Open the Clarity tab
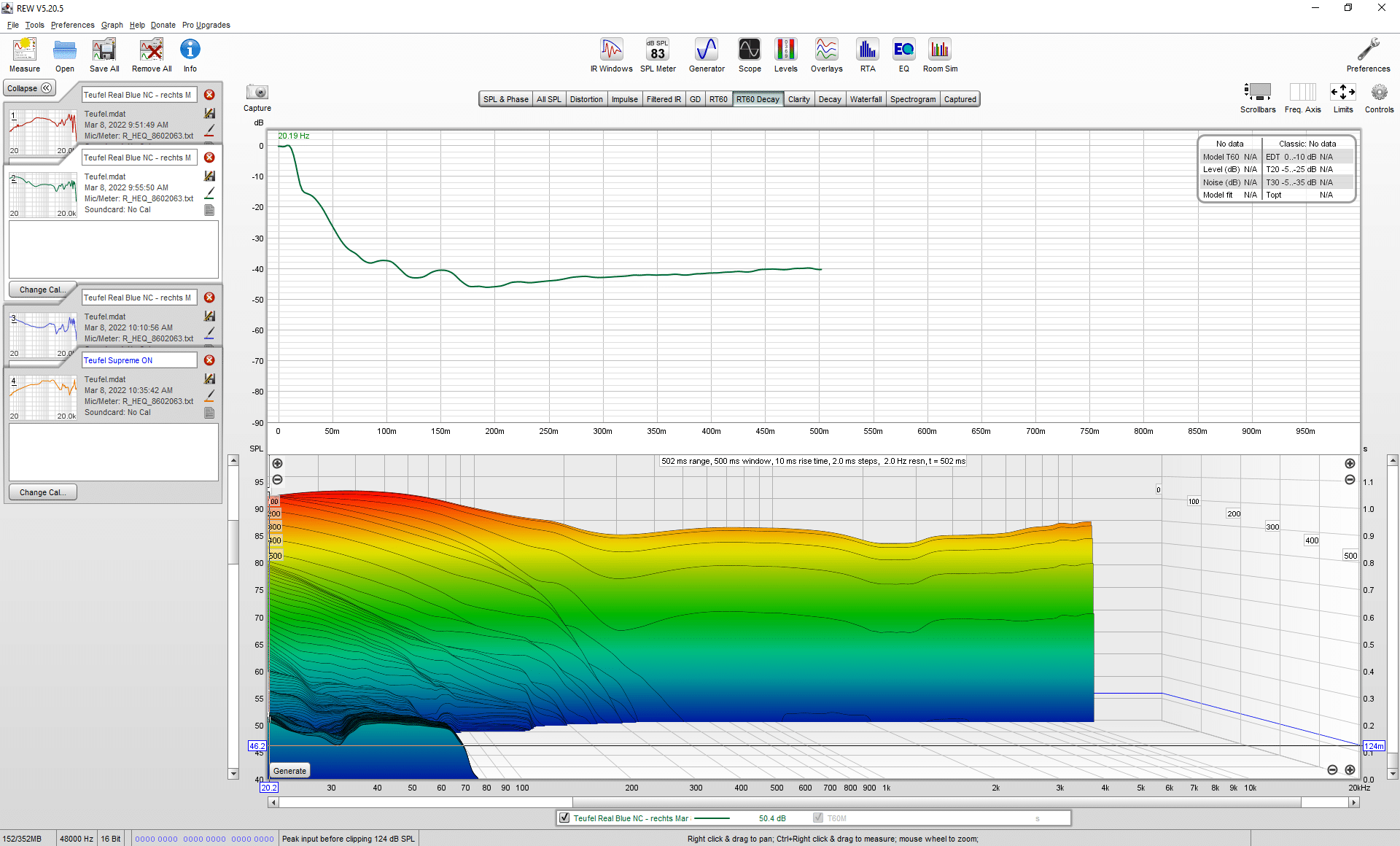Screen dimensions: 1400x846 (x=799, y=99)
